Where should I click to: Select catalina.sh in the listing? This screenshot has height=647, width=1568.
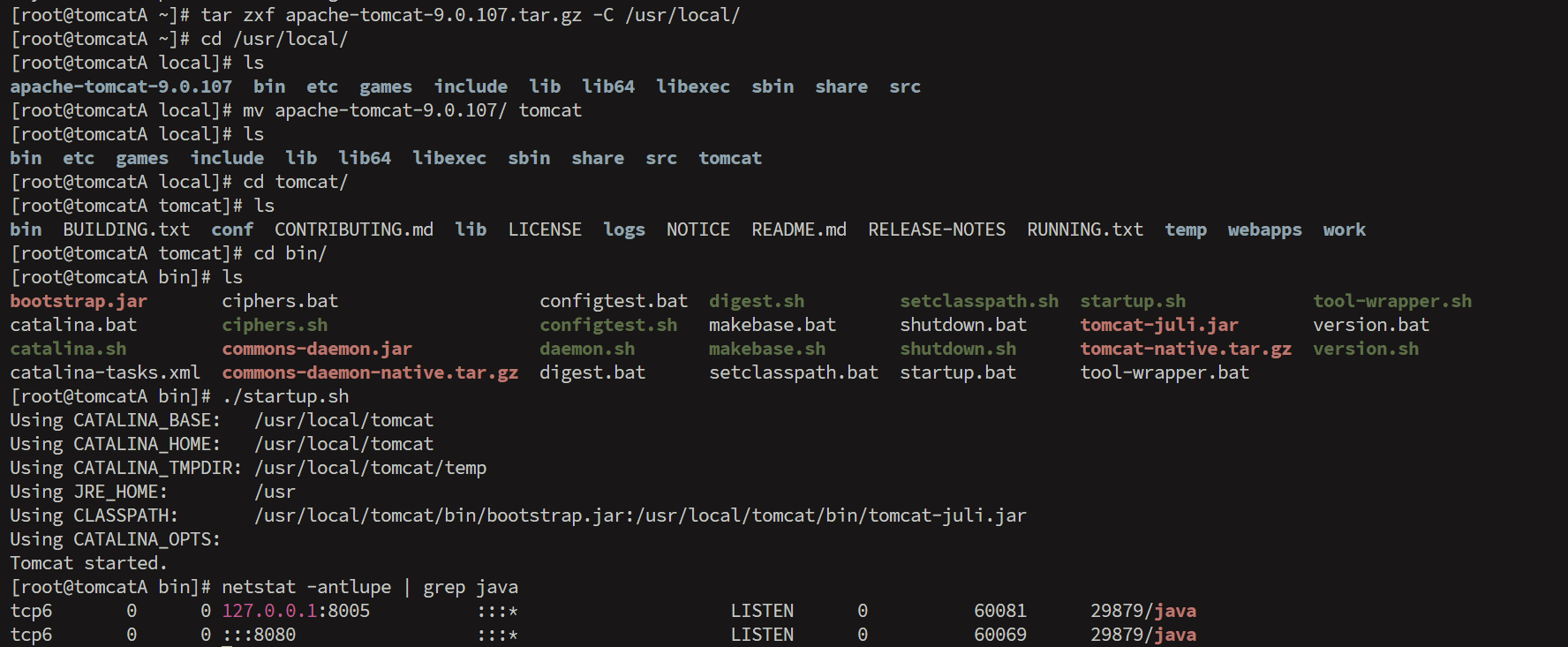(68, 349)
